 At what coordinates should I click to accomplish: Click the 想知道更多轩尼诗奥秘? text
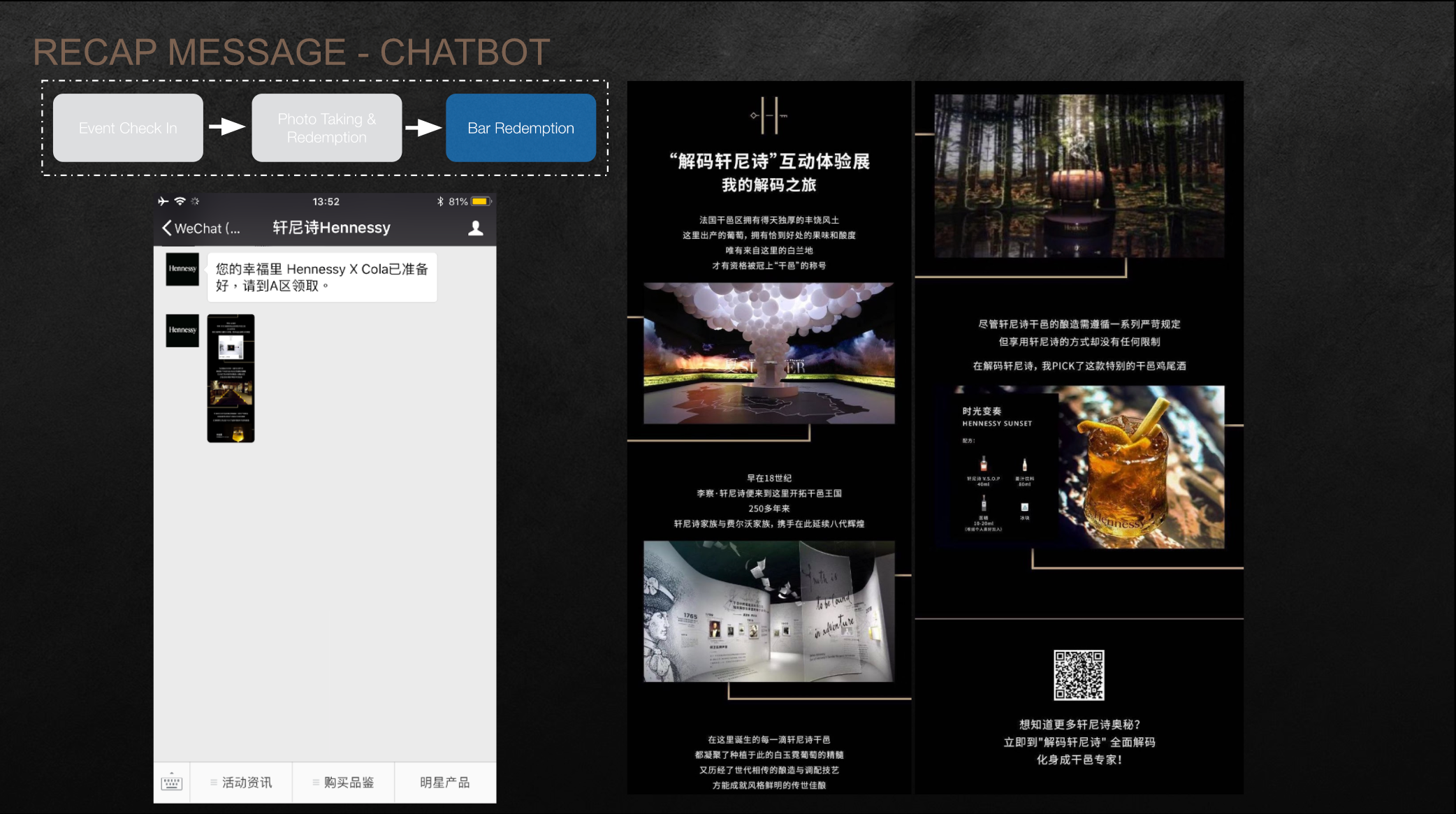point(1079,725)
